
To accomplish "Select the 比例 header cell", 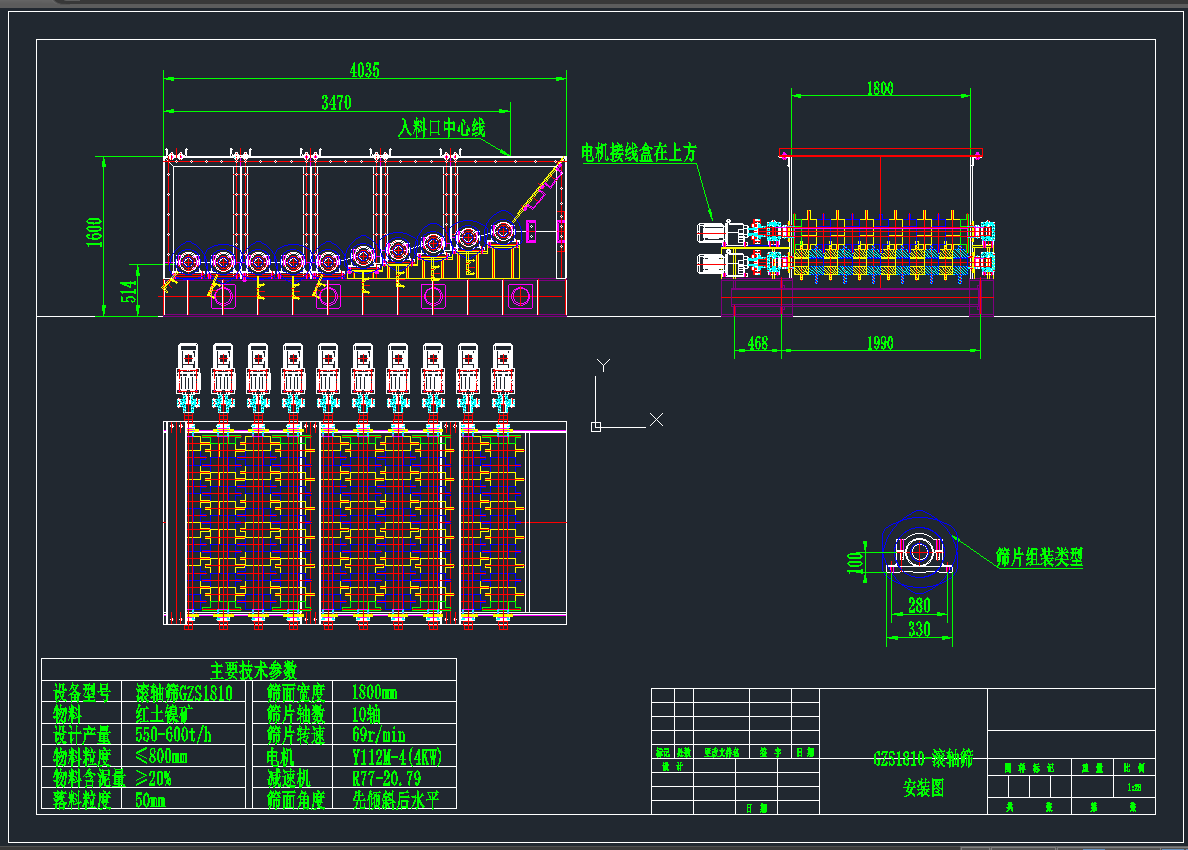I will (x=1134, y=768).
